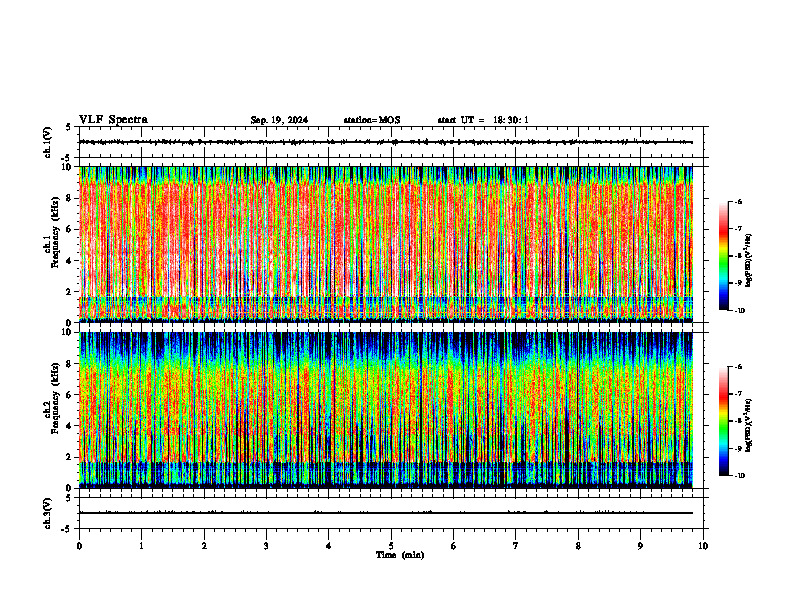
Task: Click the time axis tick label "10"
Action: pos(703,546)
